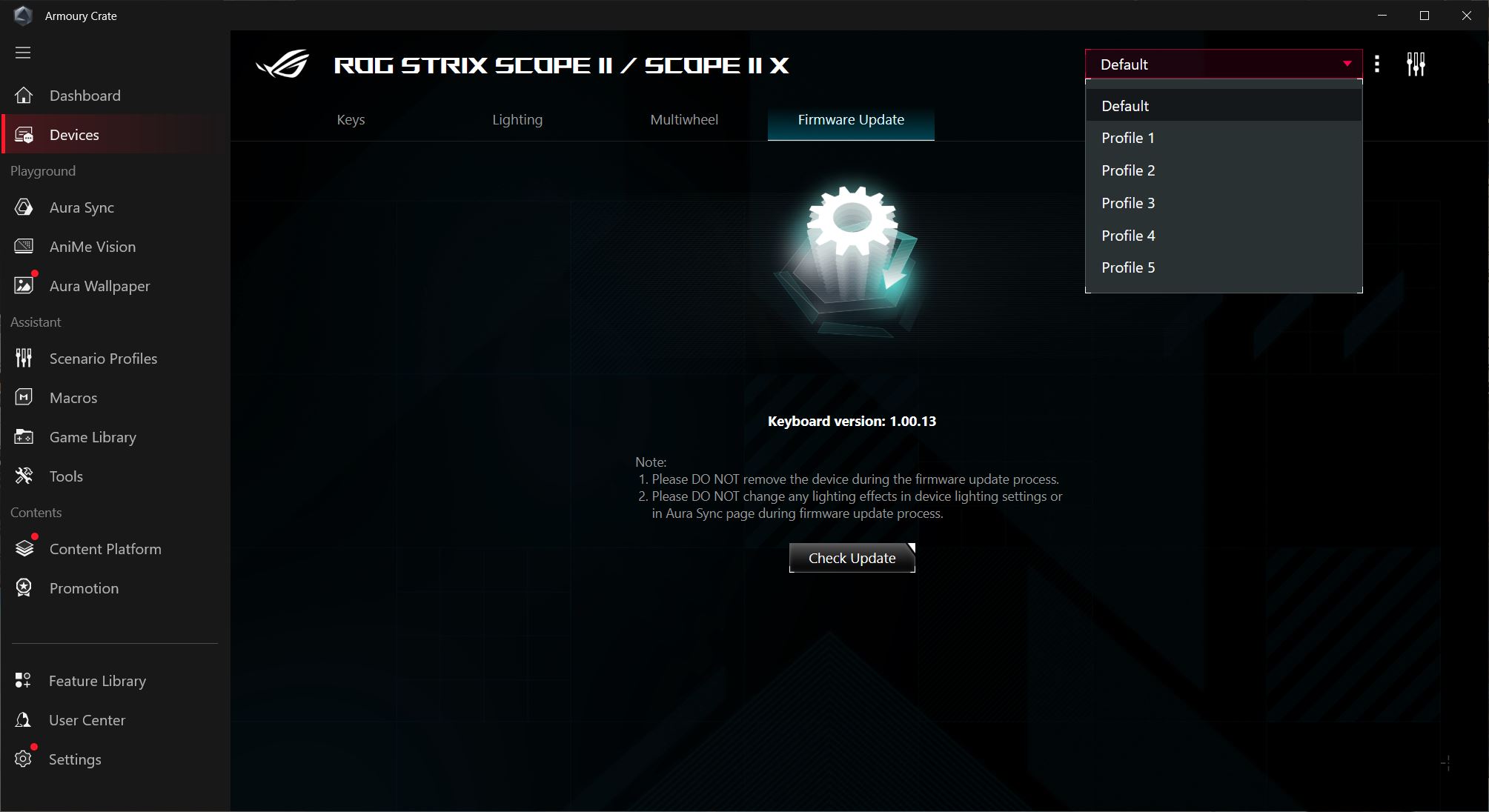
Task: Close the Armoury Crate window
Action: 1466,16
